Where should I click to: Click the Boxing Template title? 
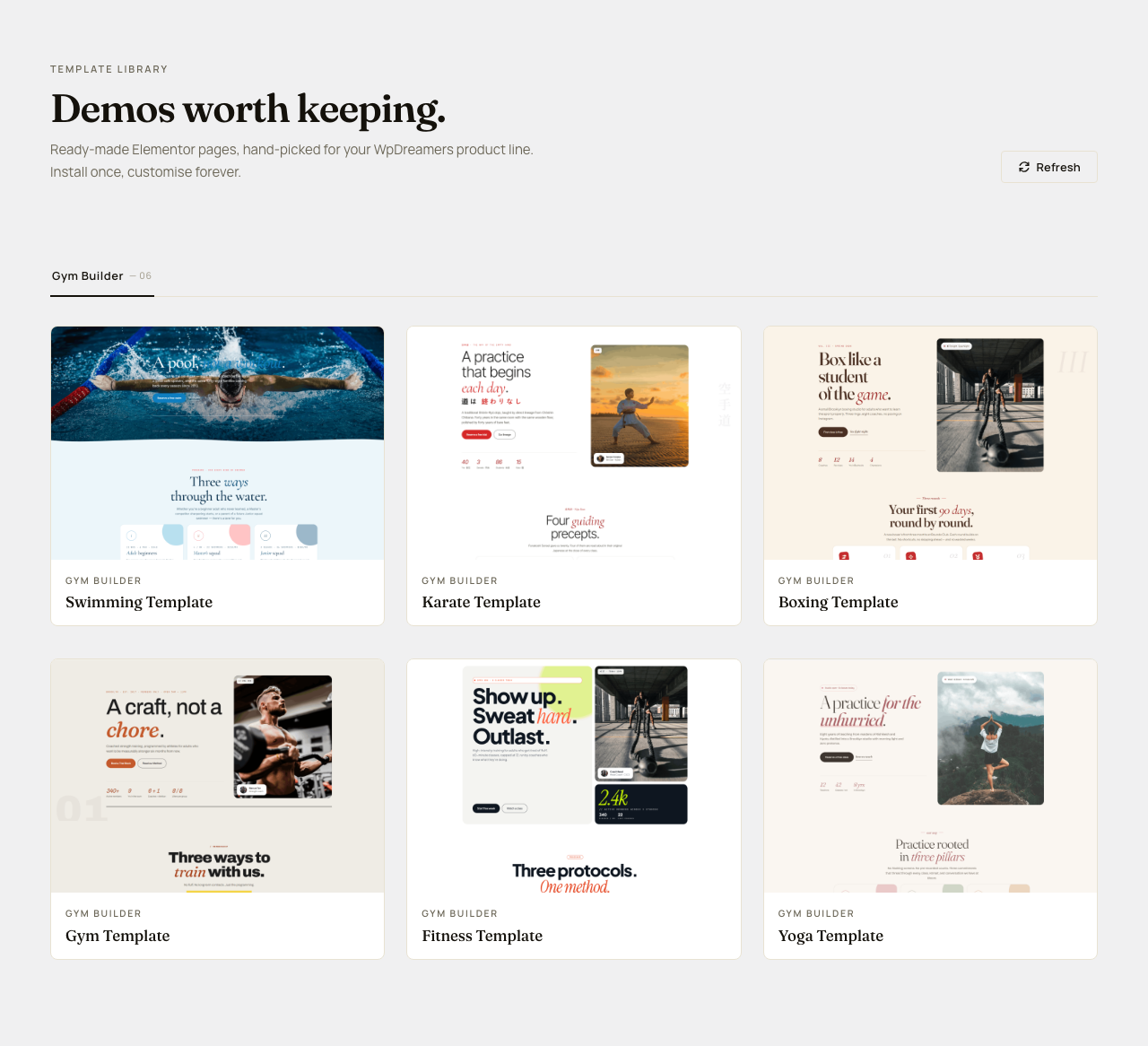click(x=839, y=602)
